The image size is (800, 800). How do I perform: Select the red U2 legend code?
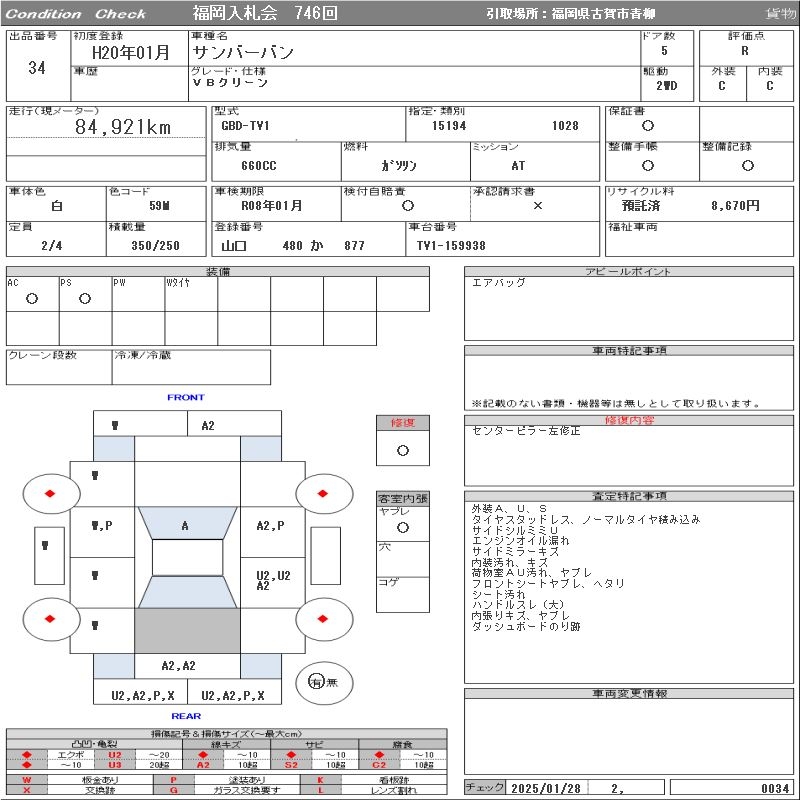[x=115, y=755]
